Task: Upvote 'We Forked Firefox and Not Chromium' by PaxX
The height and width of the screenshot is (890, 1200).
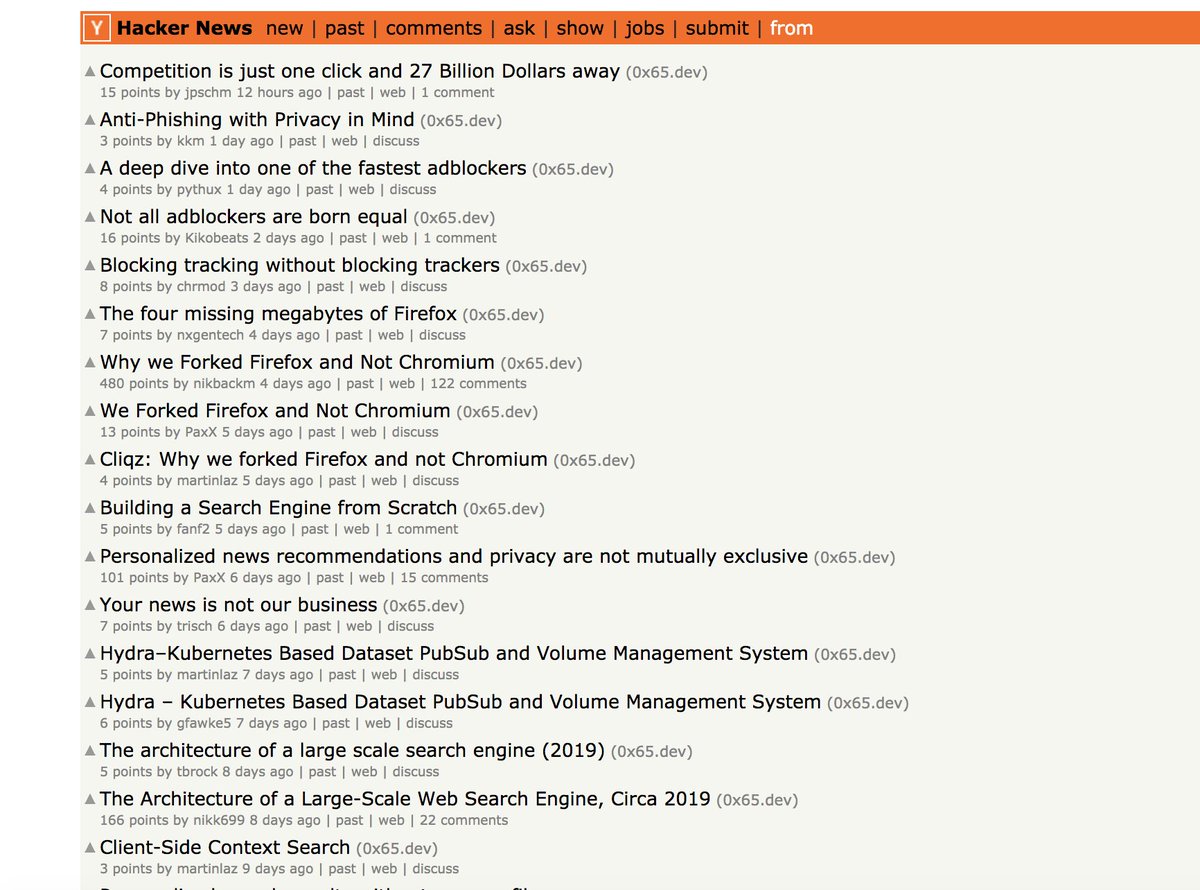Action: tap(90, 411)
